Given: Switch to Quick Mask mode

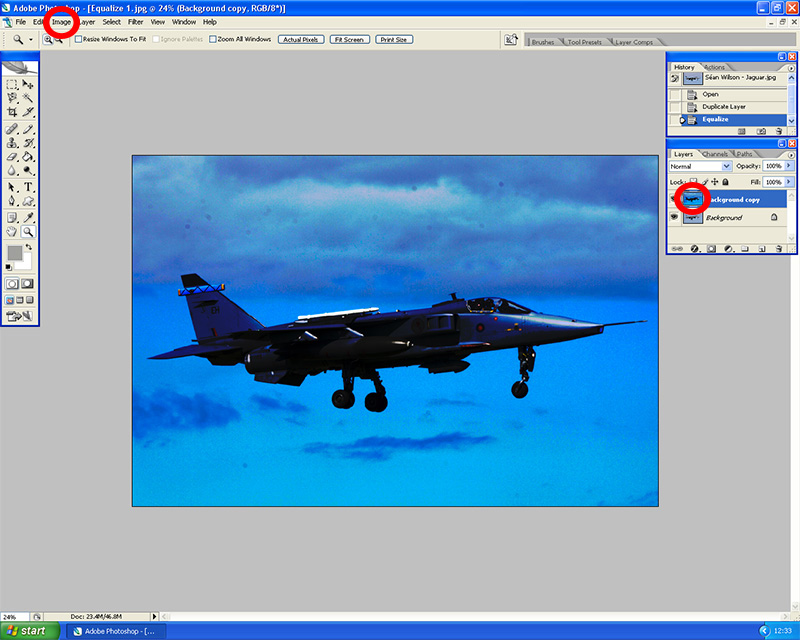Looking at the screenshot, I should click(28, 284).
